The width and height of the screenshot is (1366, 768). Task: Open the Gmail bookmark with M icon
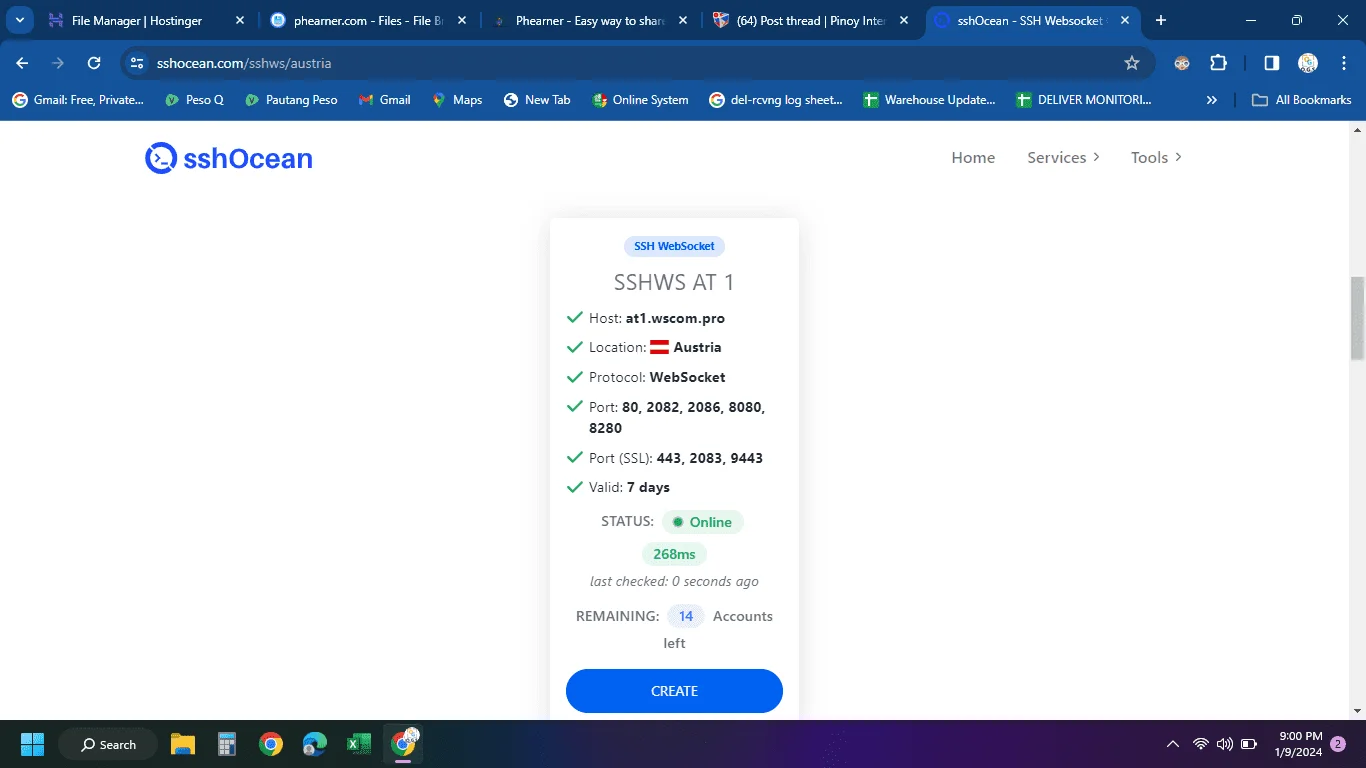(384, 100)
